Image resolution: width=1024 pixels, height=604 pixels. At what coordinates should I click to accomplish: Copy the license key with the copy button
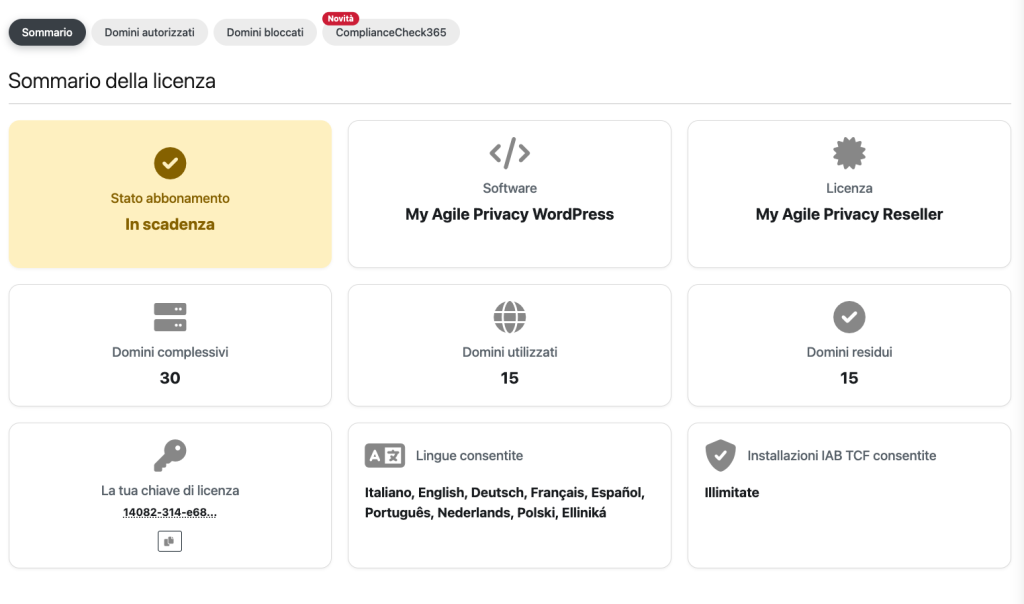click(170, 540)
